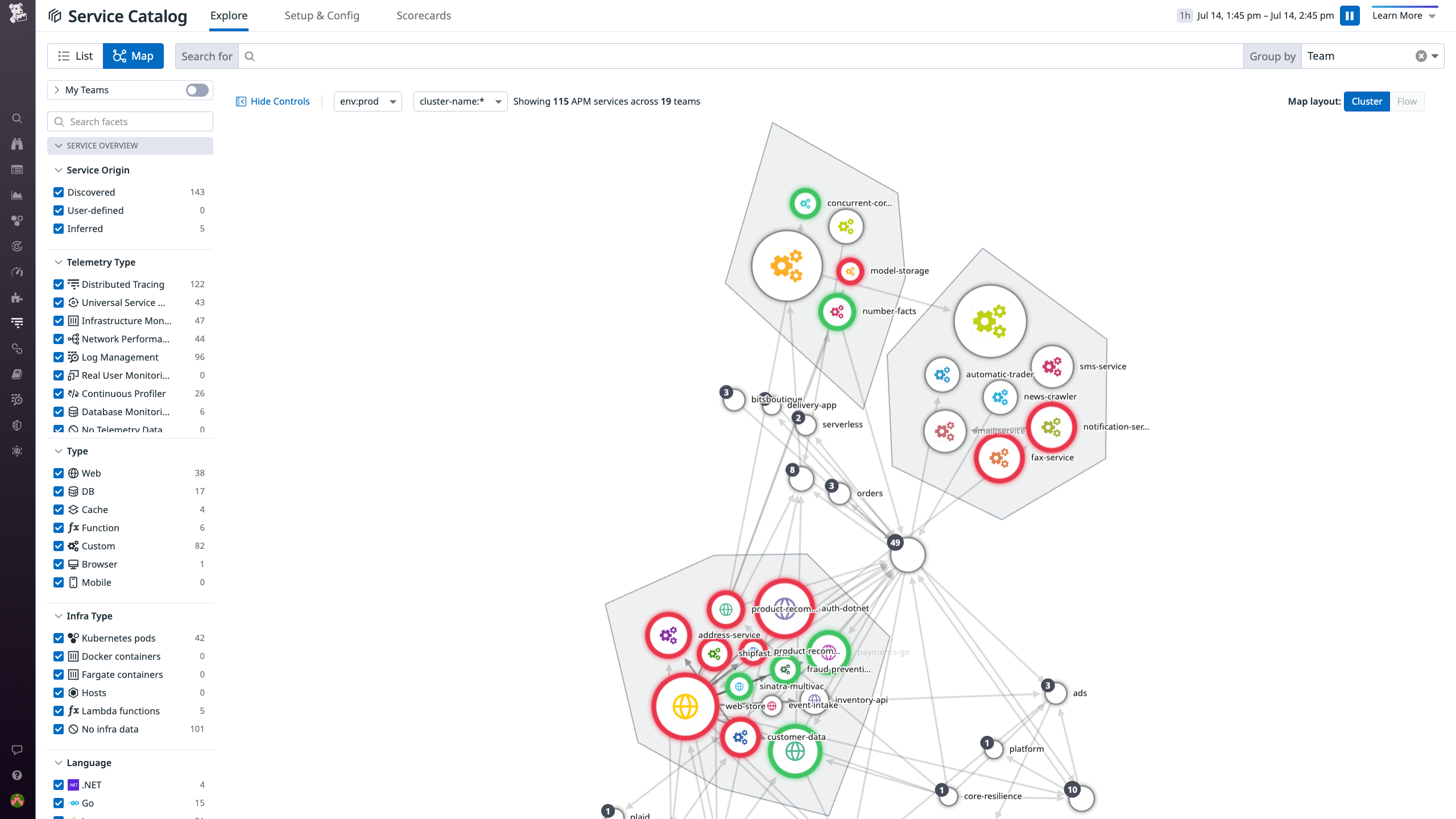The width and height of the screenshot is (1456, 819).
Task: Select the Metrics chart icon in sidebar
Action: (x=16, y=195)
